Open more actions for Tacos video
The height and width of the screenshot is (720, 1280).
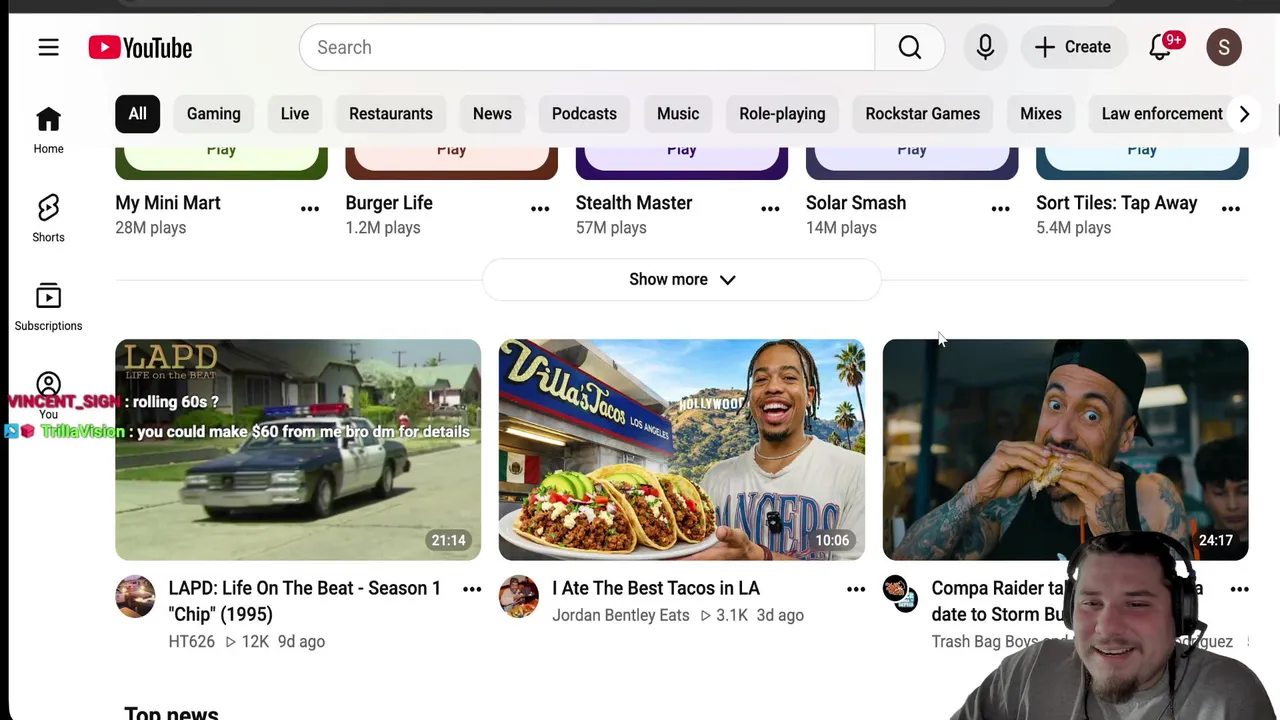[856, 589]
